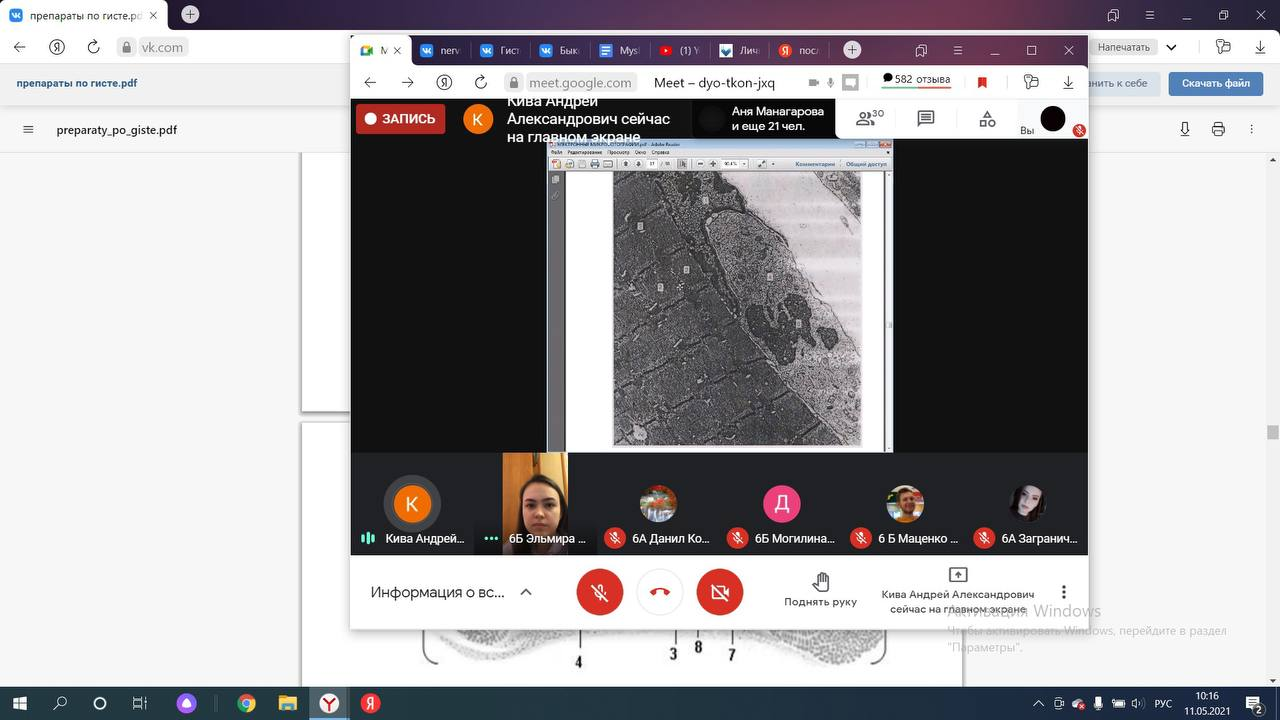Screen dimensions: 1280x720
Task: Reload the background vk.com page
Action: pos(93,47)
